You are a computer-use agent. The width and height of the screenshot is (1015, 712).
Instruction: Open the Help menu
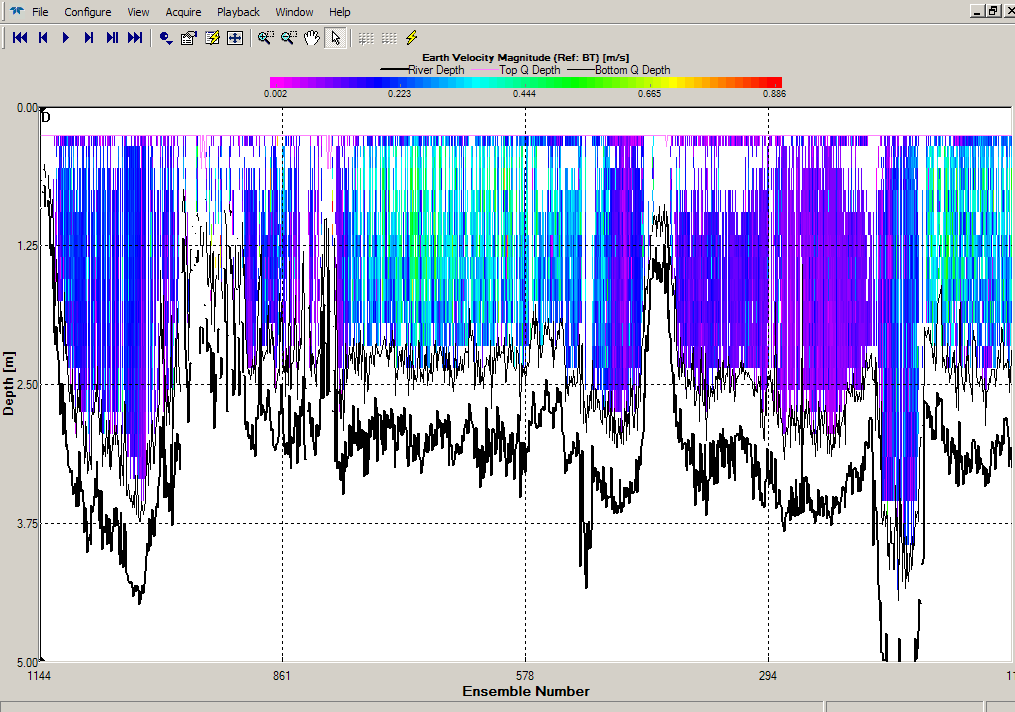coord(339,12)
